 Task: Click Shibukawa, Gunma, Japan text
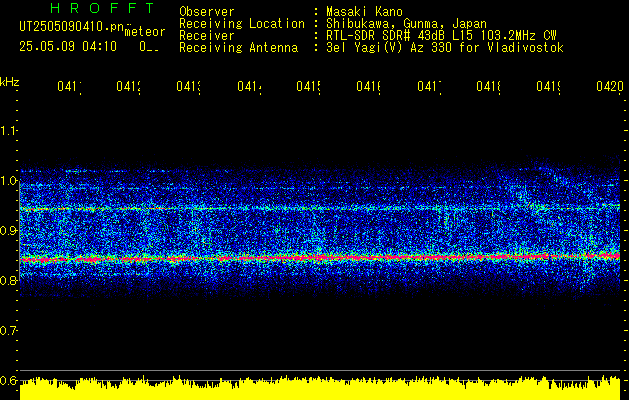pyautogui.click(x=406, y=24)
